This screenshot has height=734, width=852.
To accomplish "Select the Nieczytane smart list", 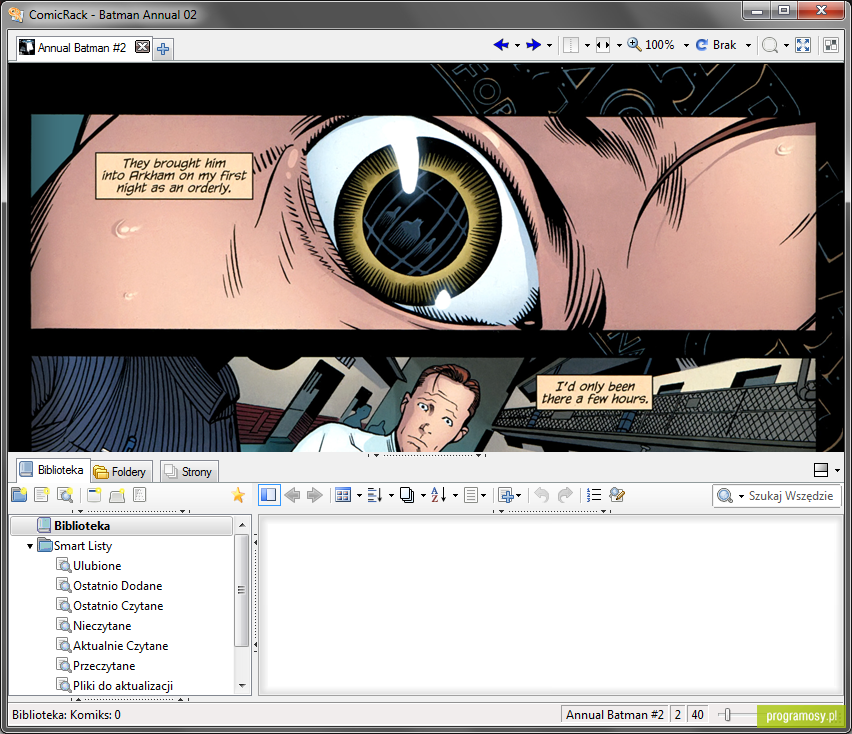I will [x=102, y=626].
